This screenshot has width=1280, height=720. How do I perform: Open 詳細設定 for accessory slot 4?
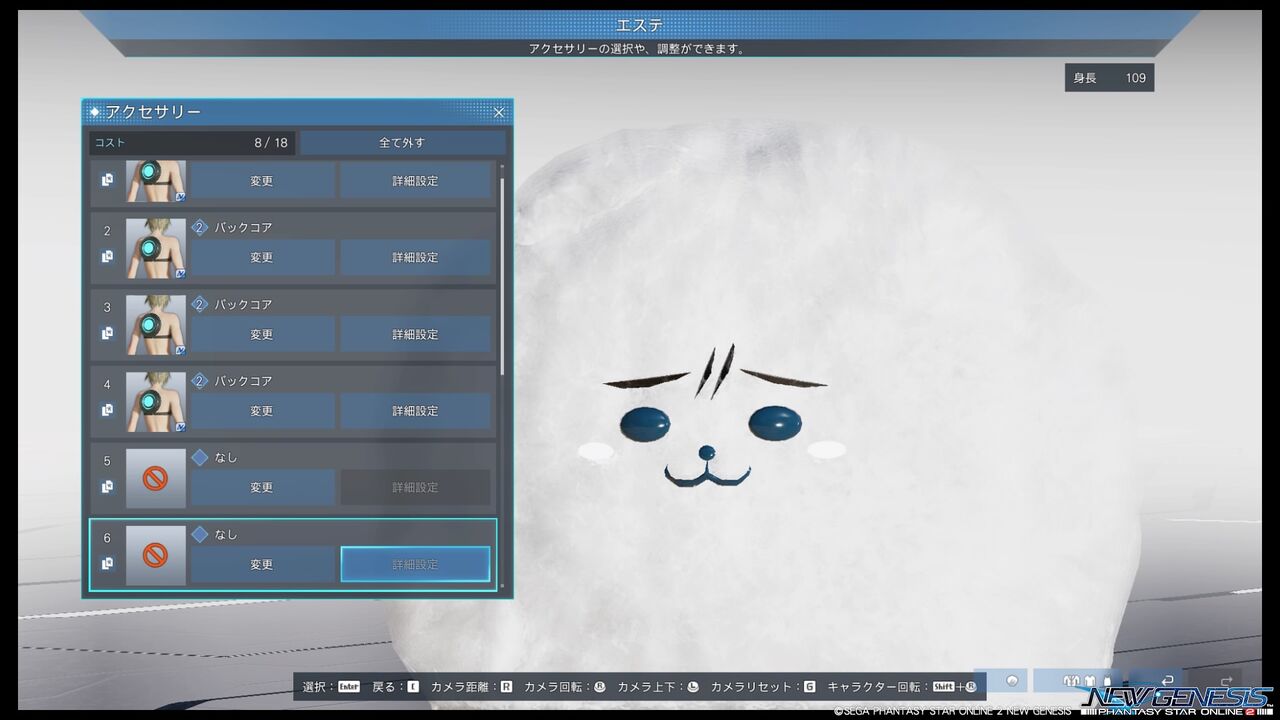(415, 411)
